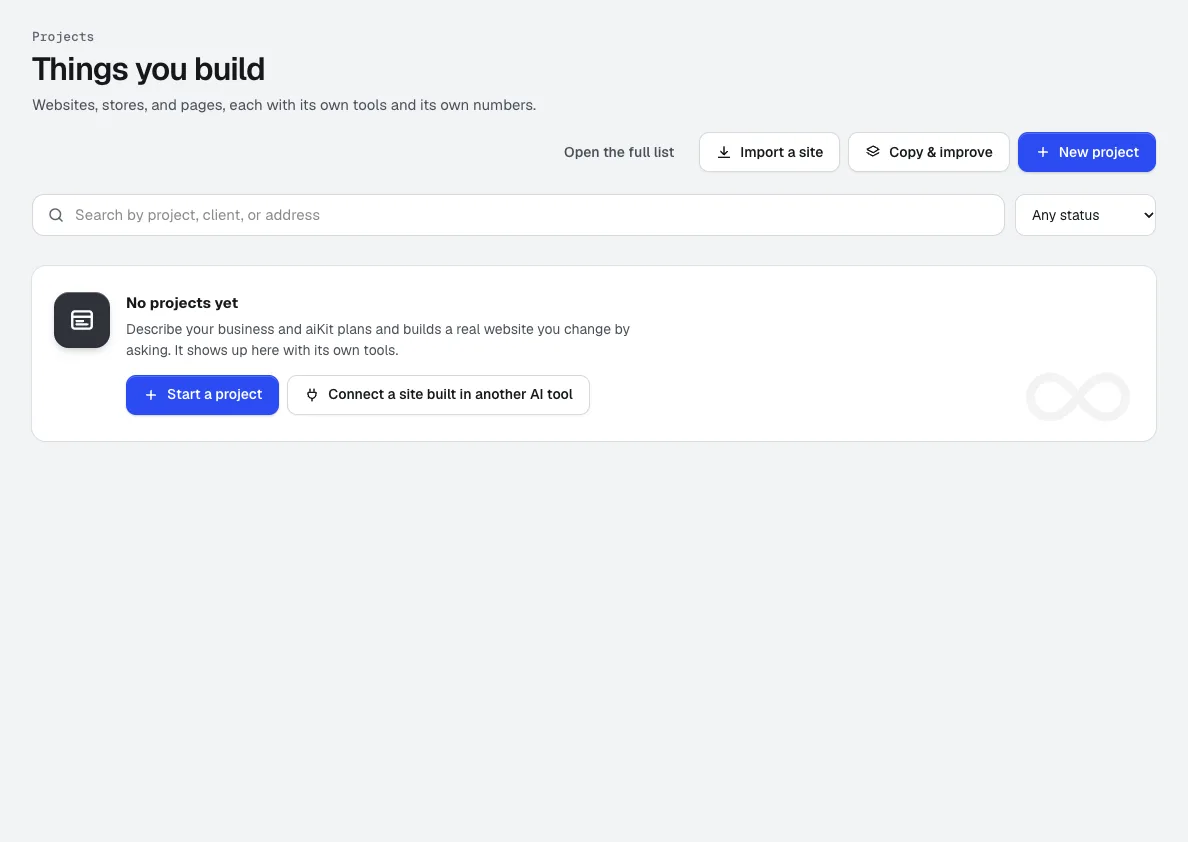Click the 'Projects' breadcrumb label
1188x842 pixels.
pyautogui.click(x=63, y=36)
